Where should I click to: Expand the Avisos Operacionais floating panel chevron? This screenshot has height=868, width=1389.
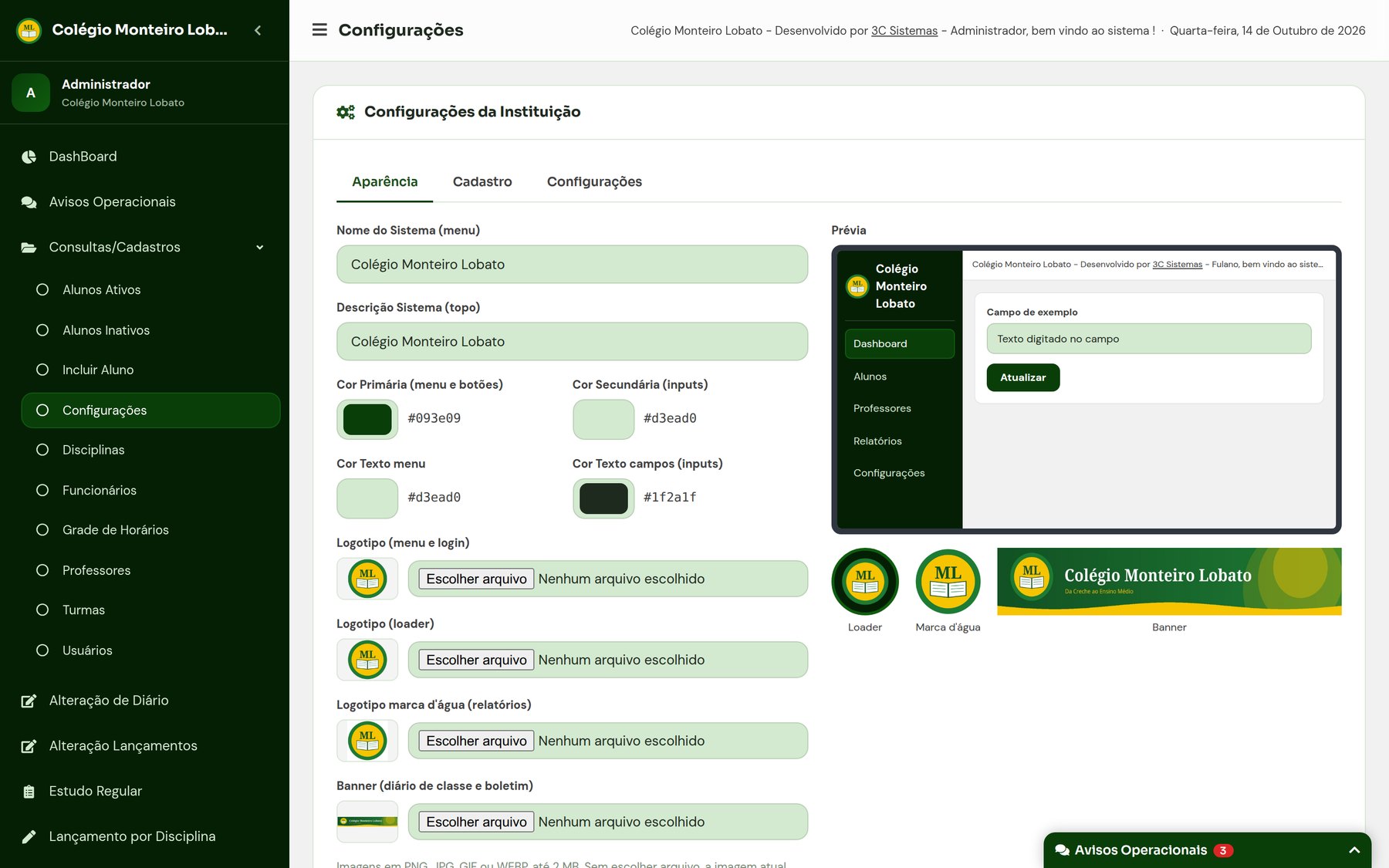(x=1354, y=850)
